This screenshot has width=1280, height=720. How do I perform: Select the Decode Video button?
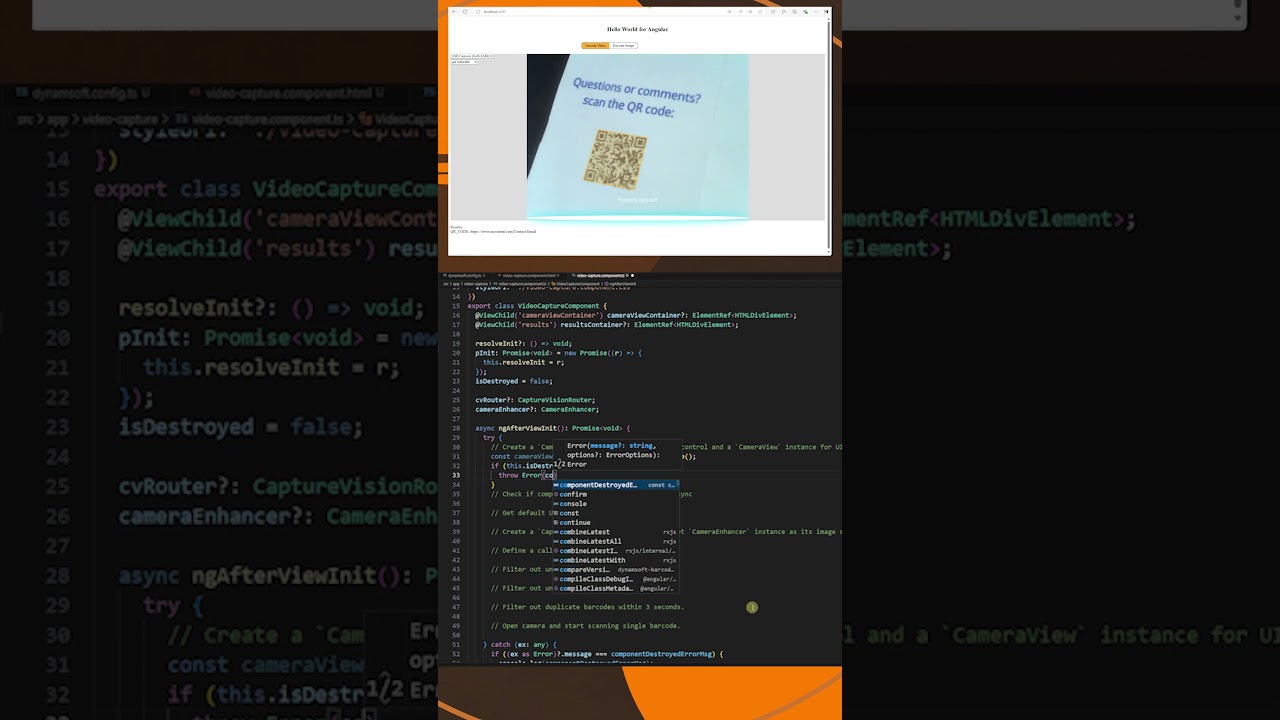pyautogui.click(x=595, y=45)
